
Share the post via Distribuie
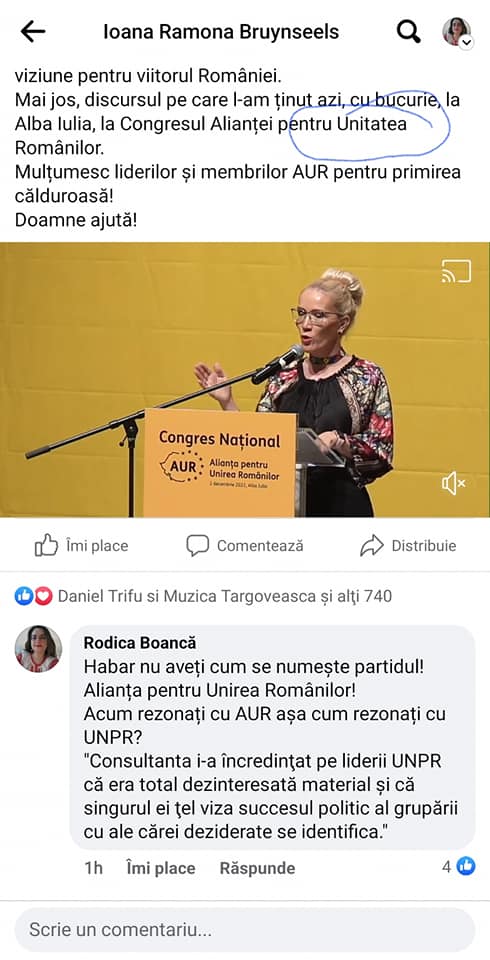coord(408,545)
